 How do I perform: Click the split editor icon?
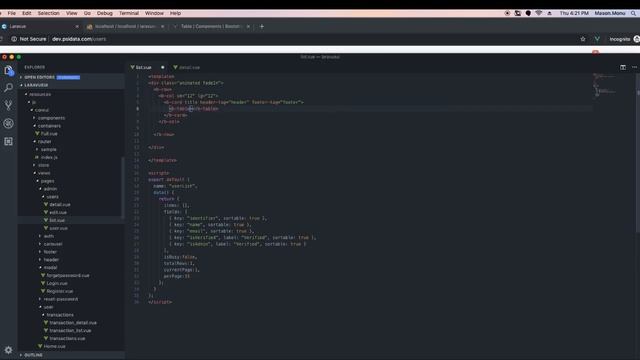(x=623, y=67)
